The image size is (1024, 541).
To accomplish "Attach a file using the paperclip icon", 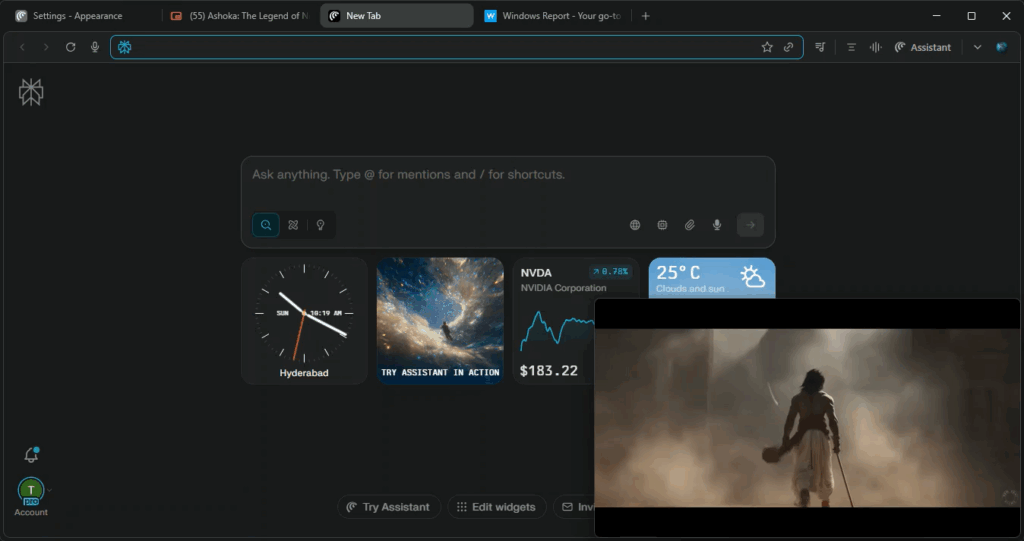I will (x=690, y=225).
